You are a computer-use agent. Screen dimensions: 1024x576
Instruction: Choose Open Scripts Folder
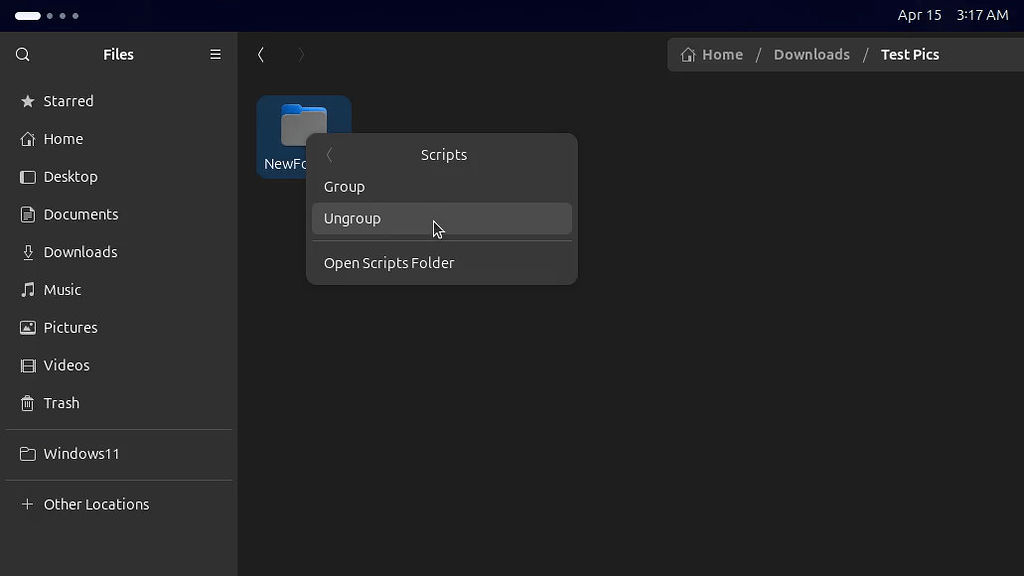click(x=389, y=263)
